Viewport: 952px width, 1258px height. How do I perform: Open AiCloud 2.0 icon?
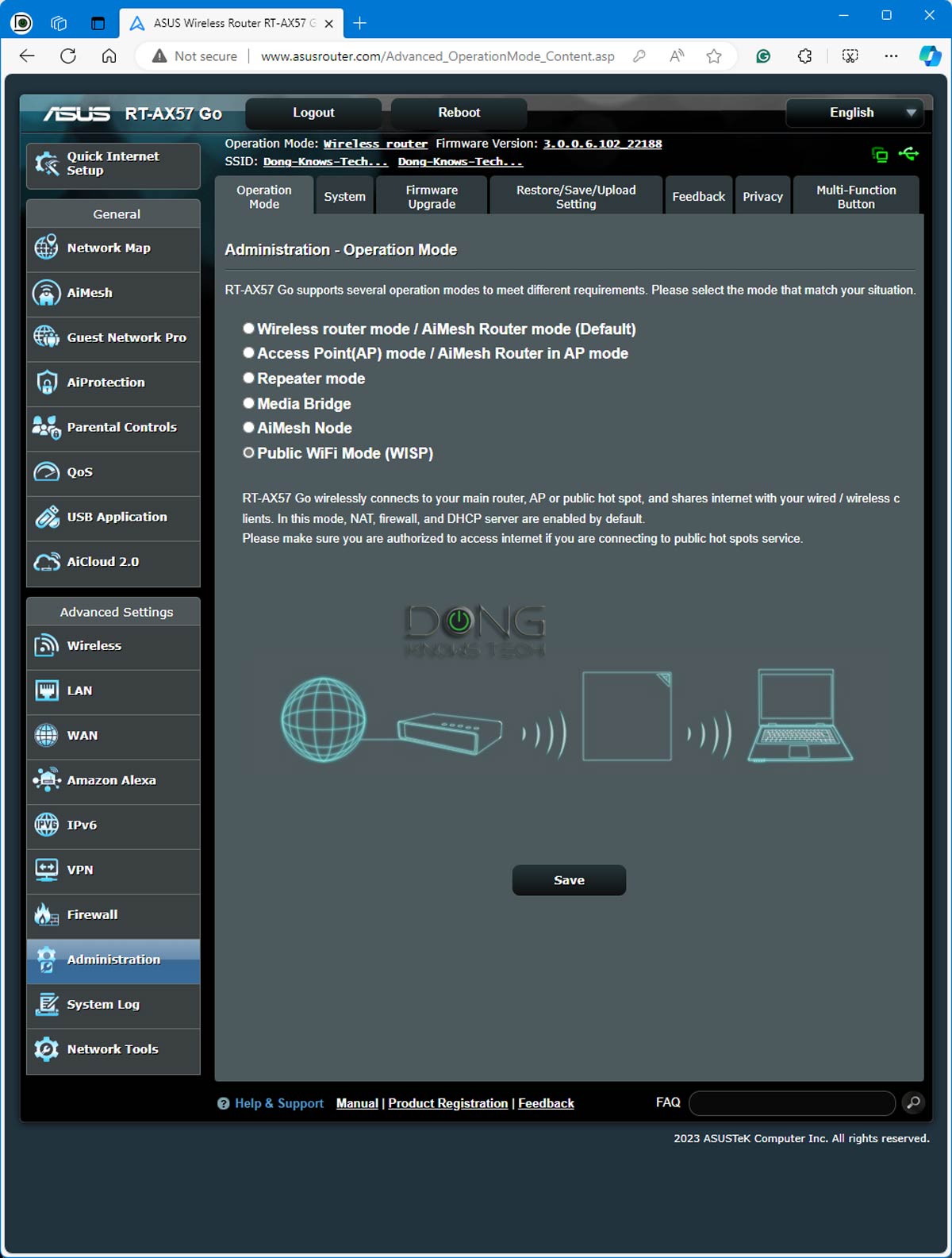click(x=46, y=562)
